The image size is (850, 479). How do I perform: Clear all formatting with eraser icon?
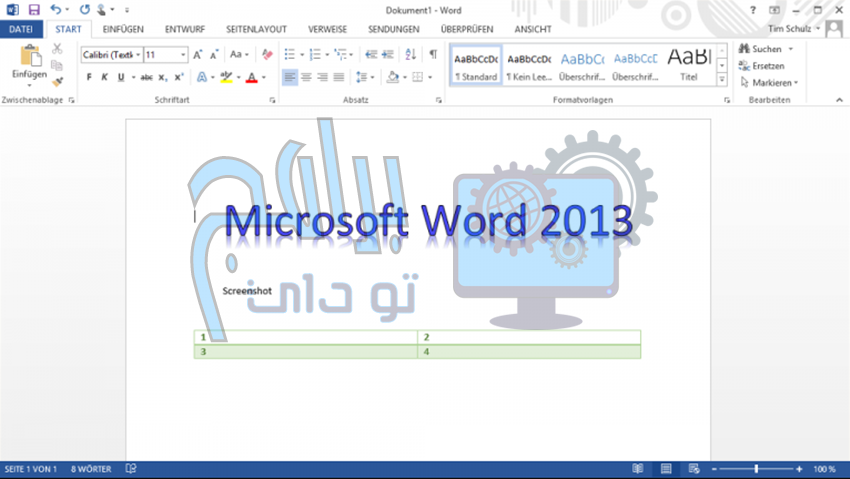coord(267,54)
